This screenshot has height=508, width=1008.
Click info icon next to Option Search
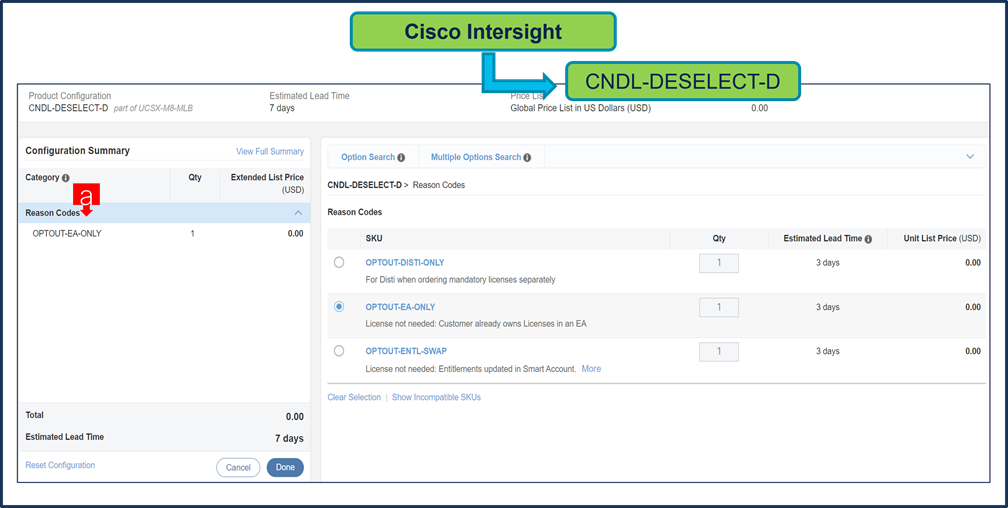pyautogui.click(x=401, y=158)
